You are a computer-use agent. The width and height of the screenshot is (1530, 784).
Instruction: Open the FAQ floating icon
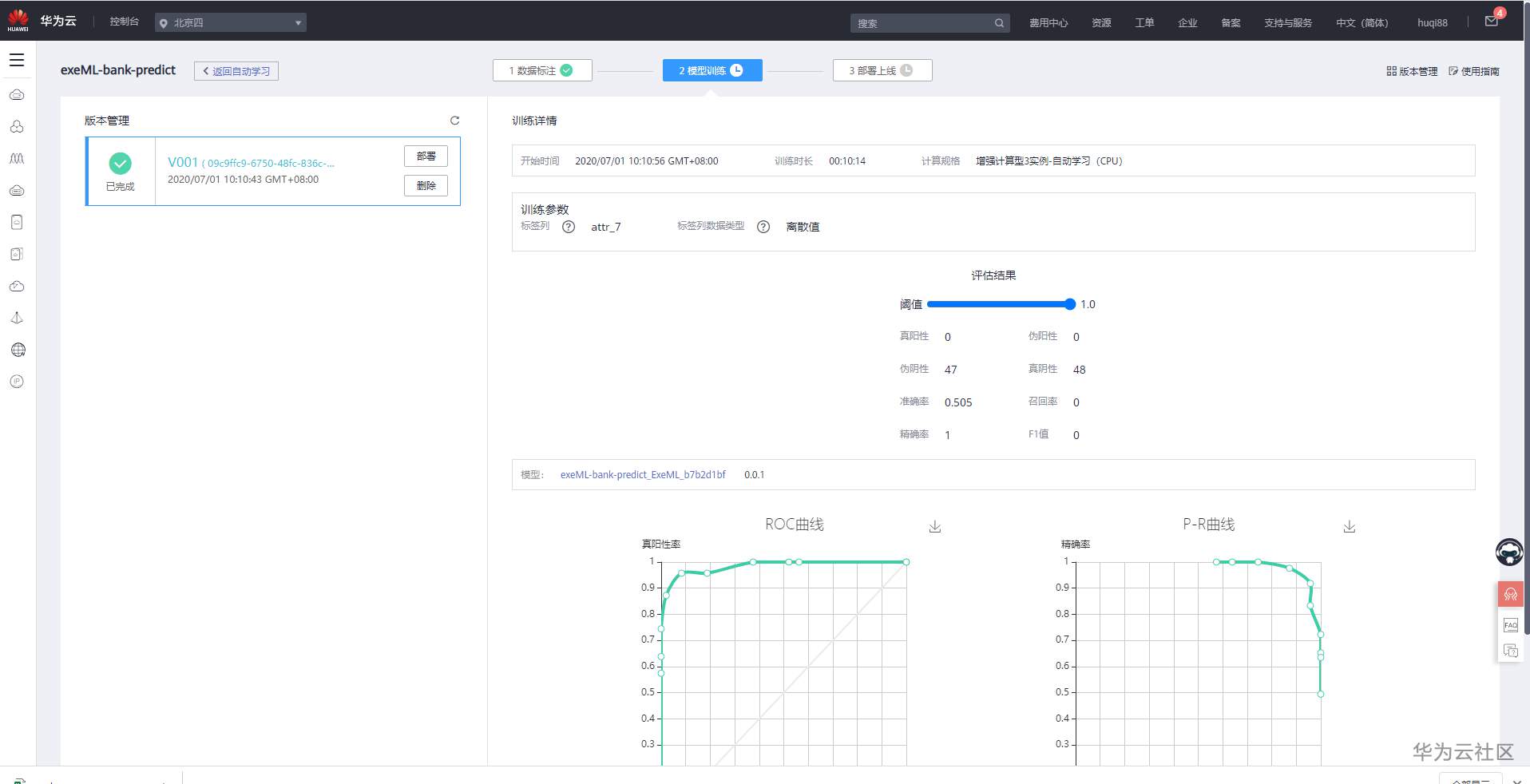[x=1510, y=625]
